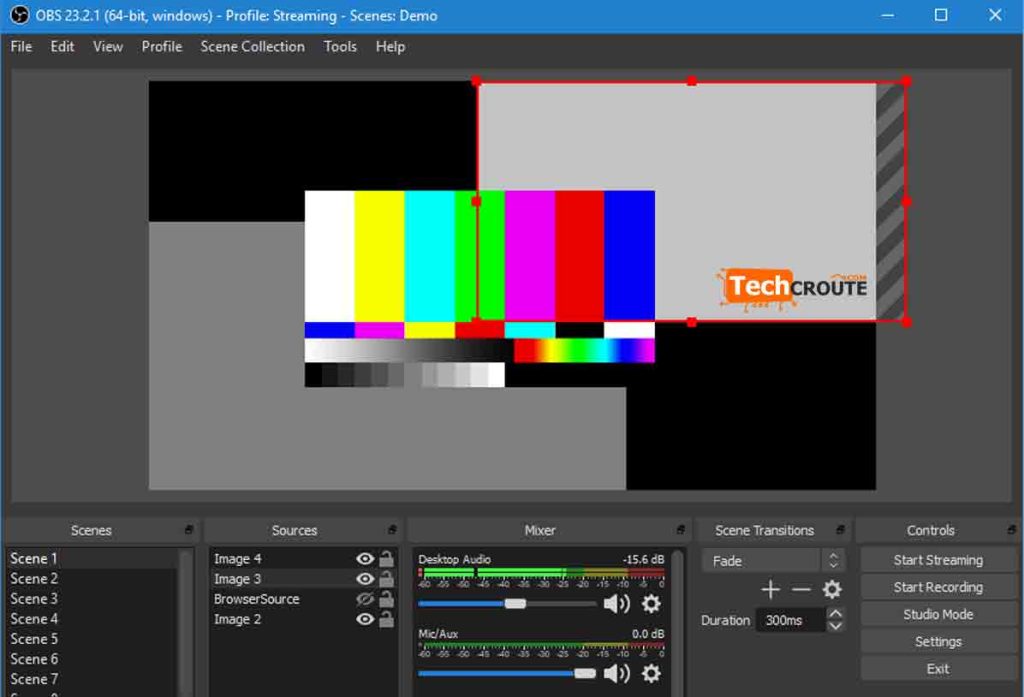Open Studio Mode
Screen dimensions: 1024x697
pyautogui.click(x=938, y=614)
